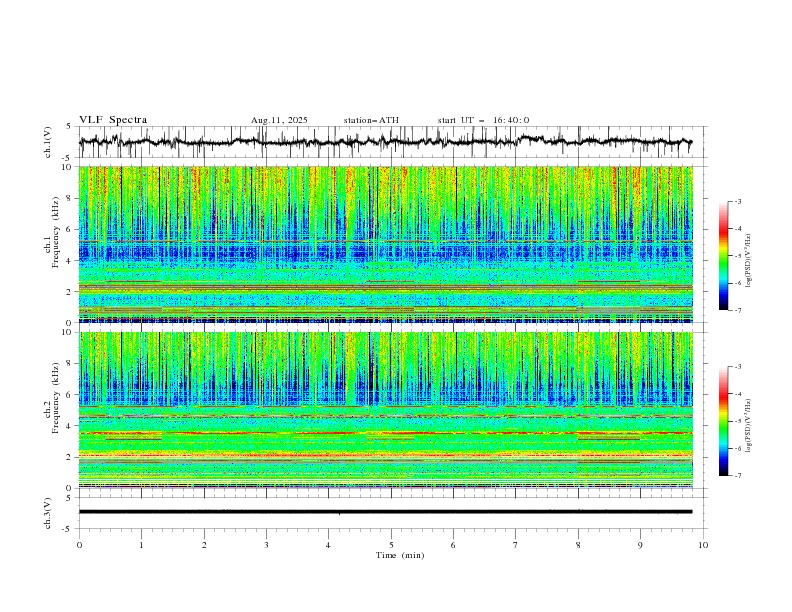The image size is (792, 612).
Task: Click inside the ch.2 spectrogram panel
Action: point(386,410)
